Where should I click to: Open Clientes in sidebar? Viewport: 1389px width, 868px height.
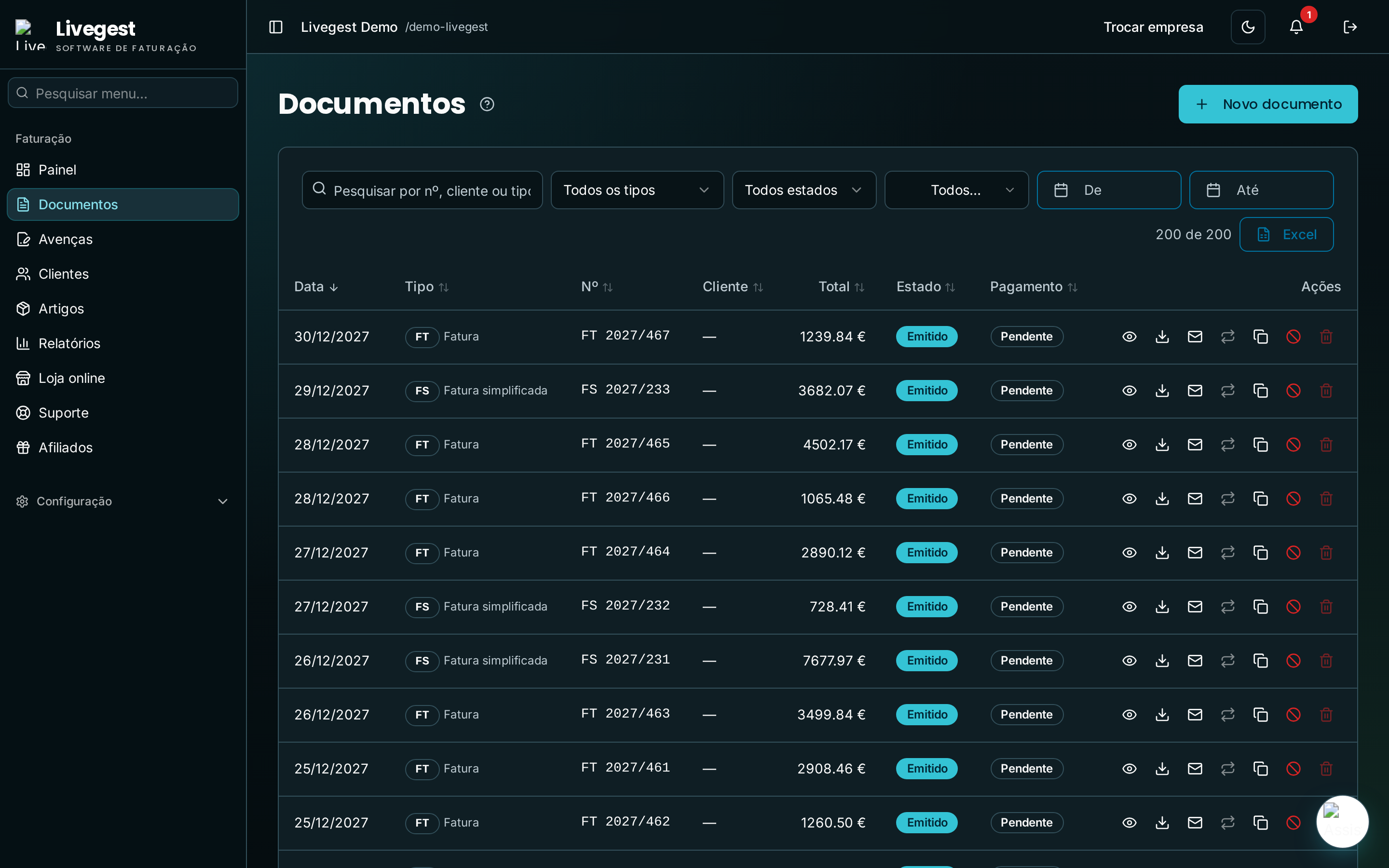click(122, 274)
